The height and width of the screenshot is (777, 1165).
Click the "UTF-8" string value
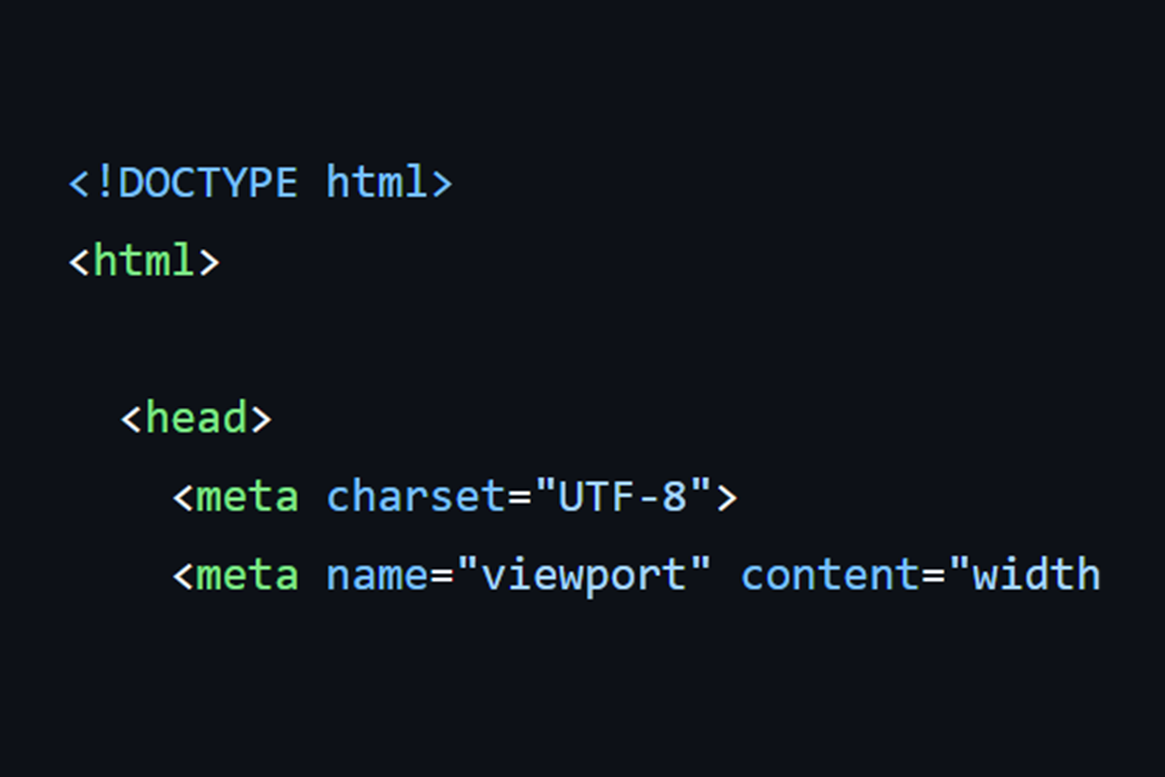[622, 496]
